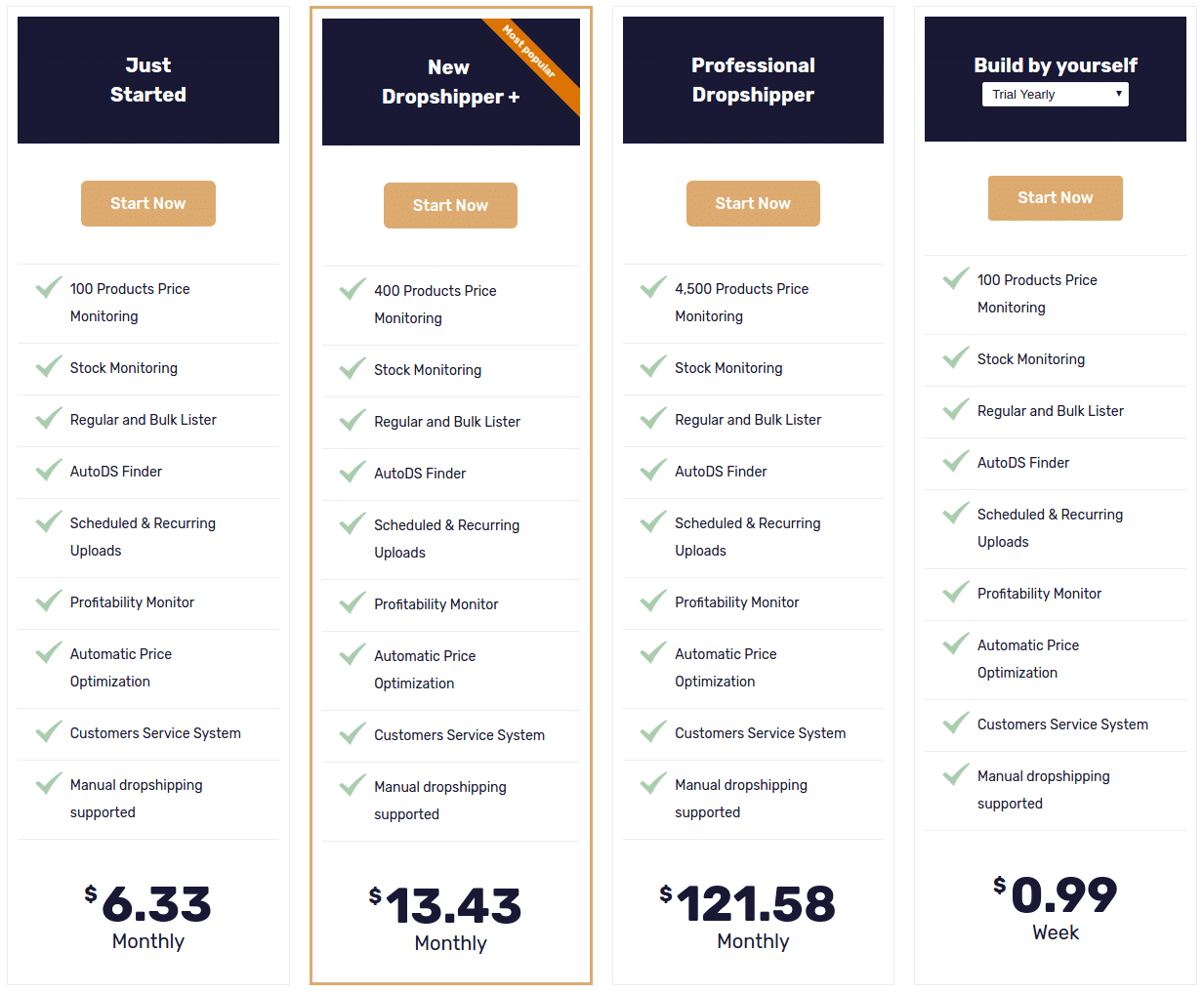Click checkmark beside 100 Products Price Monitoring in Just Started

(x=49, y=287)
